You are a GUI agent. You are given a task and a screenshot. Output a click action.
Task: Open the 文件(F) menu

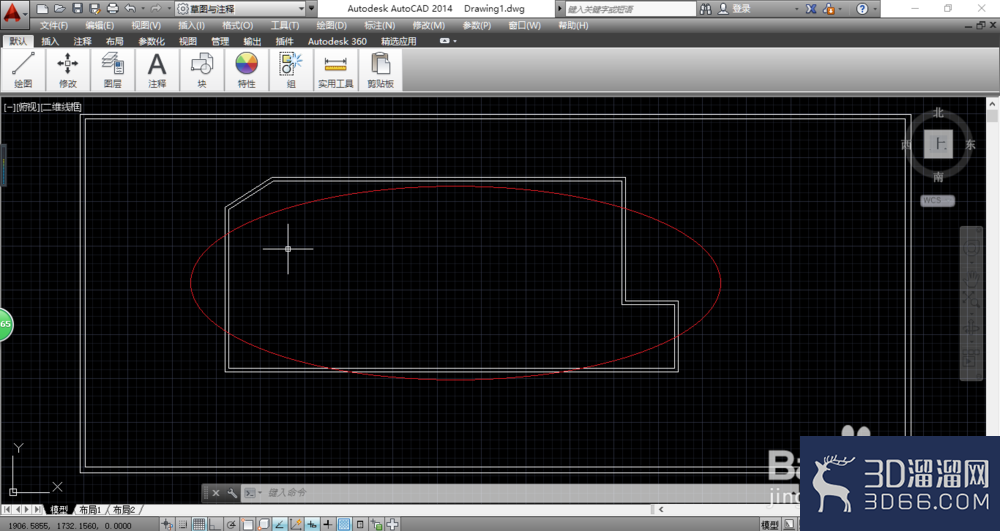pos(54,25)
